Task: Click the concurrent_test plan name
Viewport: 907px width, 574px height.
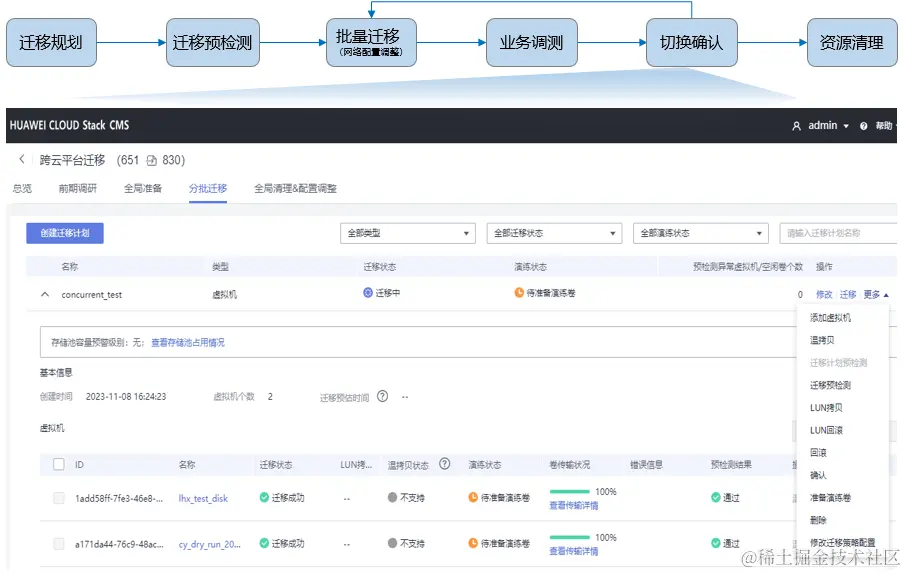Action: coord(91,295)
